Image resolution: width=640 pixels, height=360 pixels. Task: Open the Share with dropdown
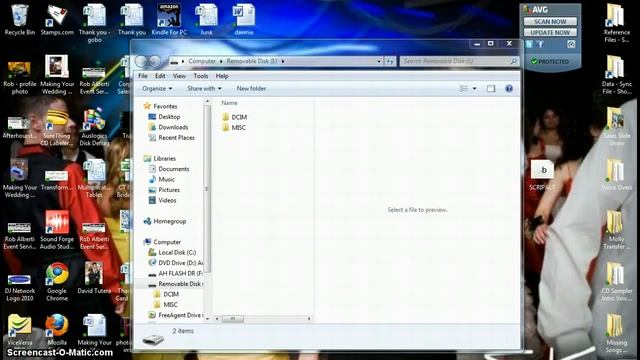pos(204,89)
